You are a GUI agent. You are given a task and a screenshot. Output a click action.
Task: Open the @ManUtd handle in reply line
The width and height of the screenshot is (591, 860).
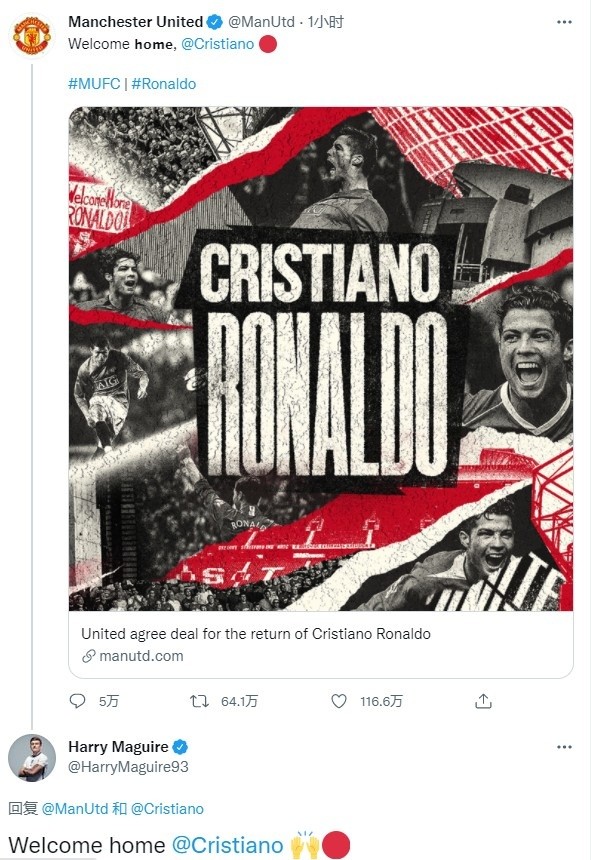pyautogui.click(x=75, y=809)
